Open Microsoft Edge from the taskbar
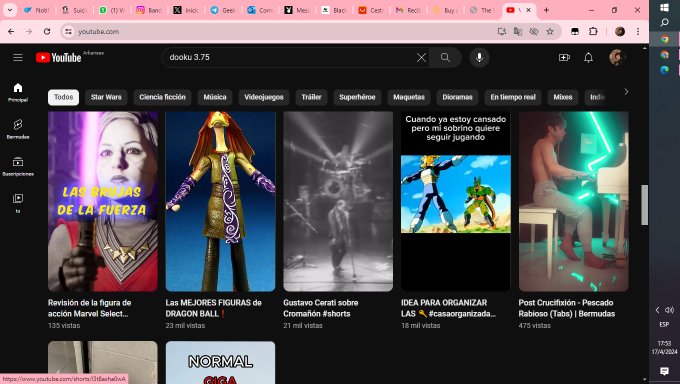680x384 pixels. (x=664, y=70)
